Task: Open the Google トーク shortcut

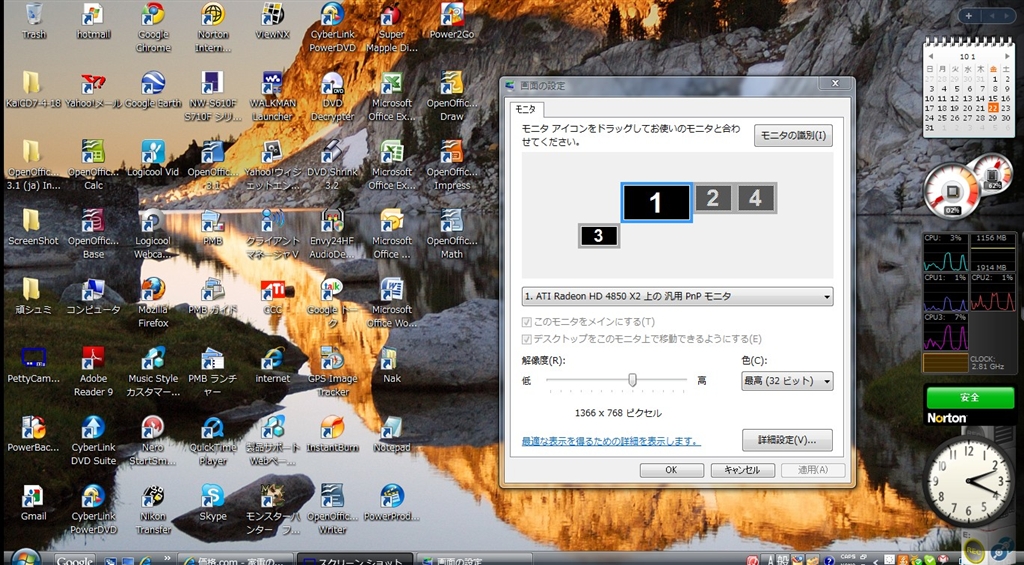Action: click(332, 302)
